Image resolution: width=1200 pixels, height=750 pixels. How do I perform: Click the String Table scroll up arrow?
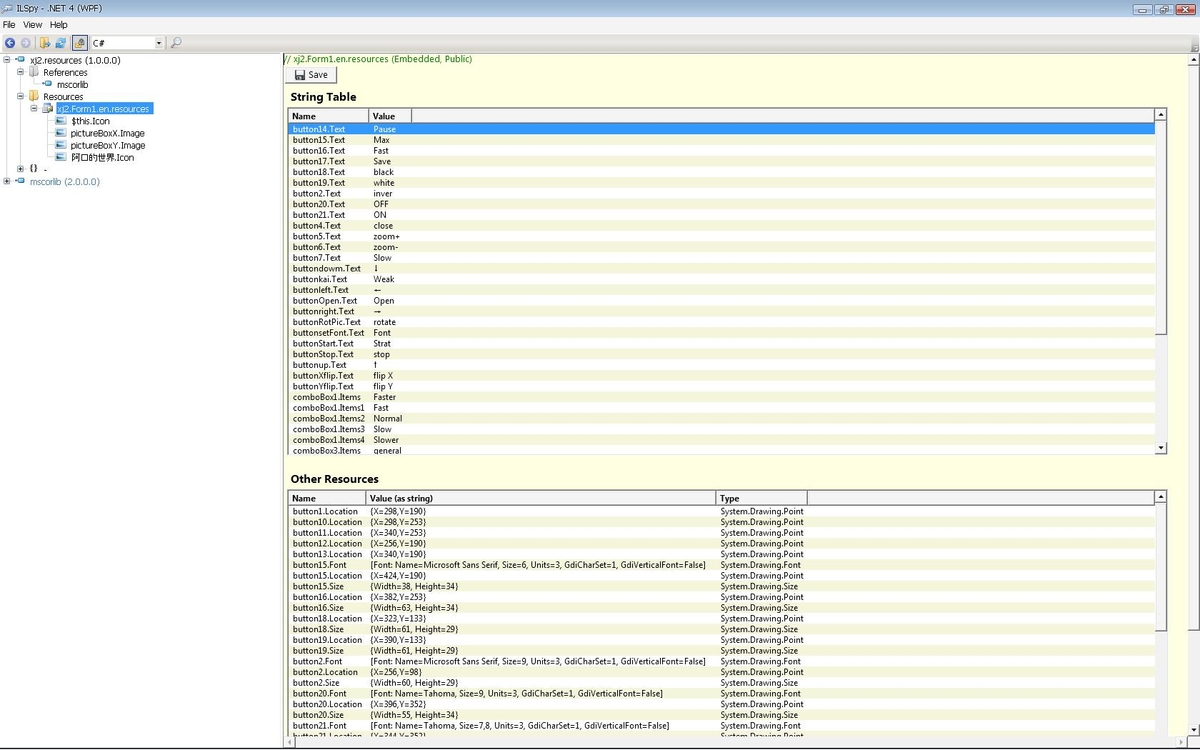tap(1161, 116)
